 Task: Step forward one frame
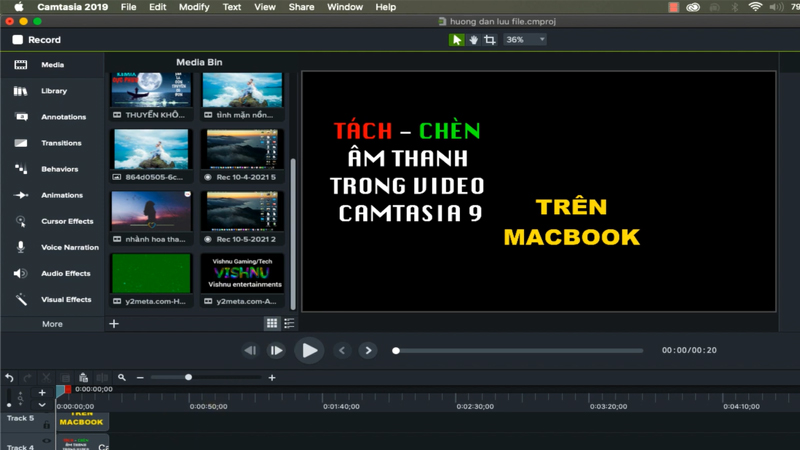(x=276, y=351)
